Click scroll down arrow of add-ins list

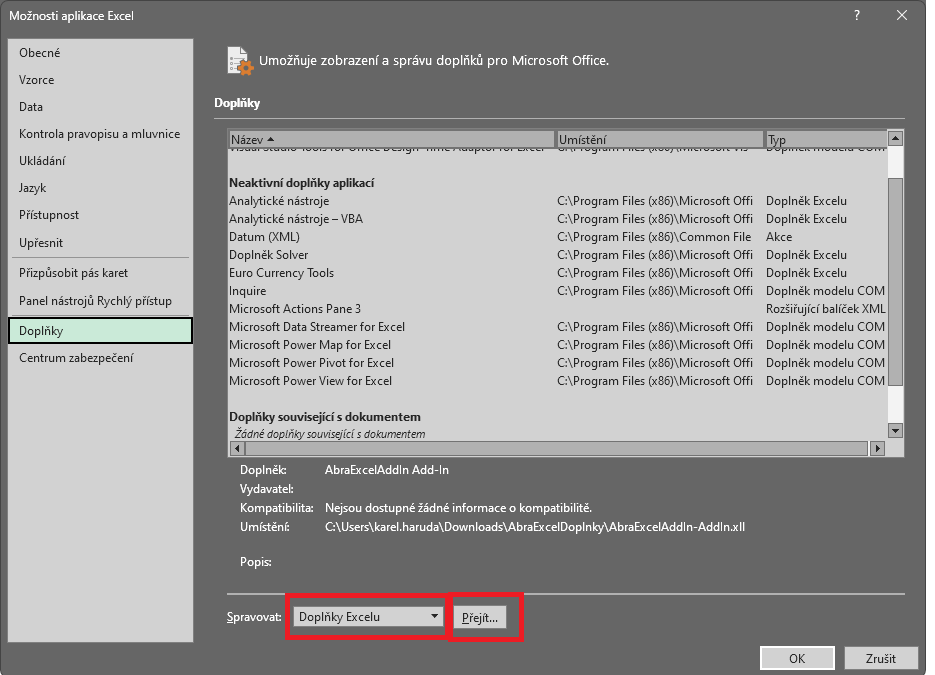895,430
